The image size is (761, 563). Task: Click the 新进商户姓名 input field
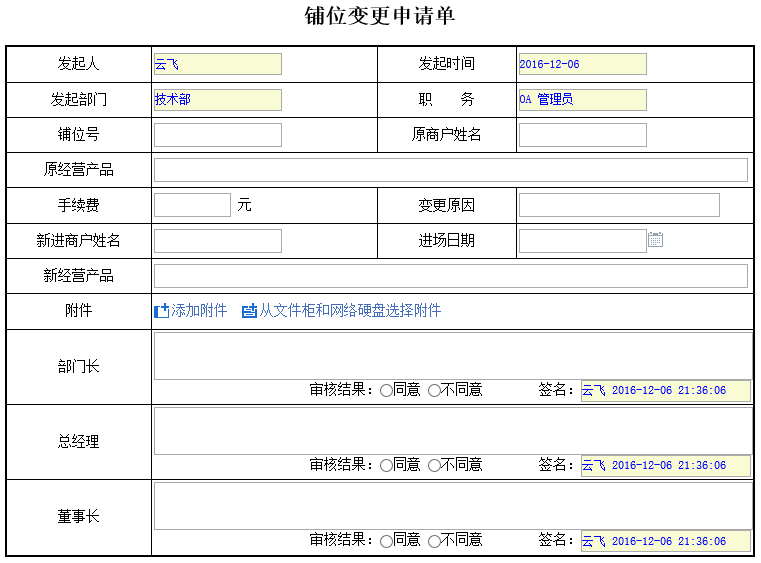click(218, 241)
